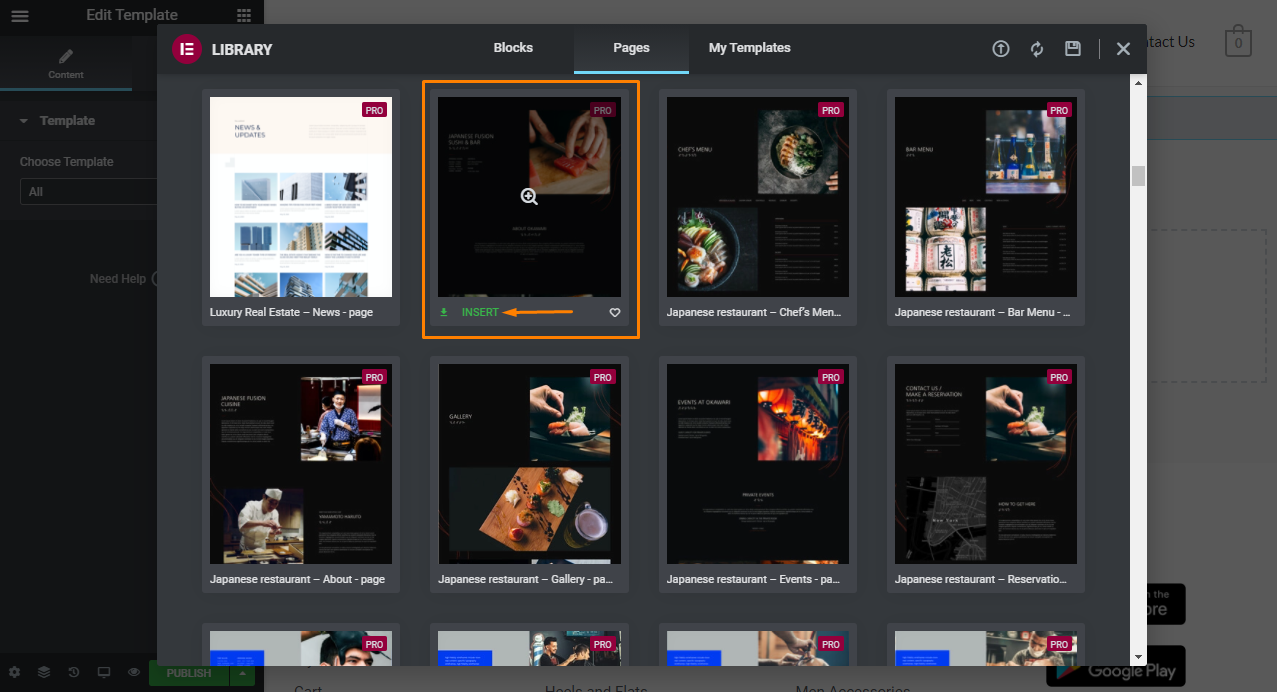The image size is (1277, 692).
Task: Click the 'Japanese restaurant – Reservatio...' title text
Action: click(981, 580)
